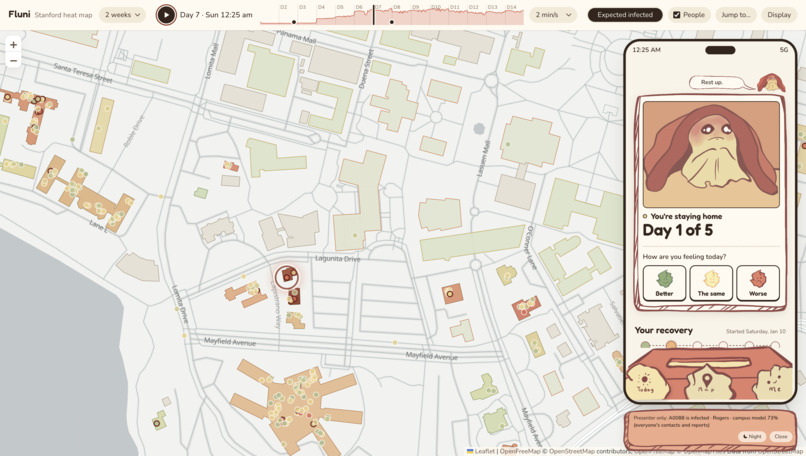Click the Day 7 Sun 12:25 am label
The image size is (806, 456).
pos(216,15)
